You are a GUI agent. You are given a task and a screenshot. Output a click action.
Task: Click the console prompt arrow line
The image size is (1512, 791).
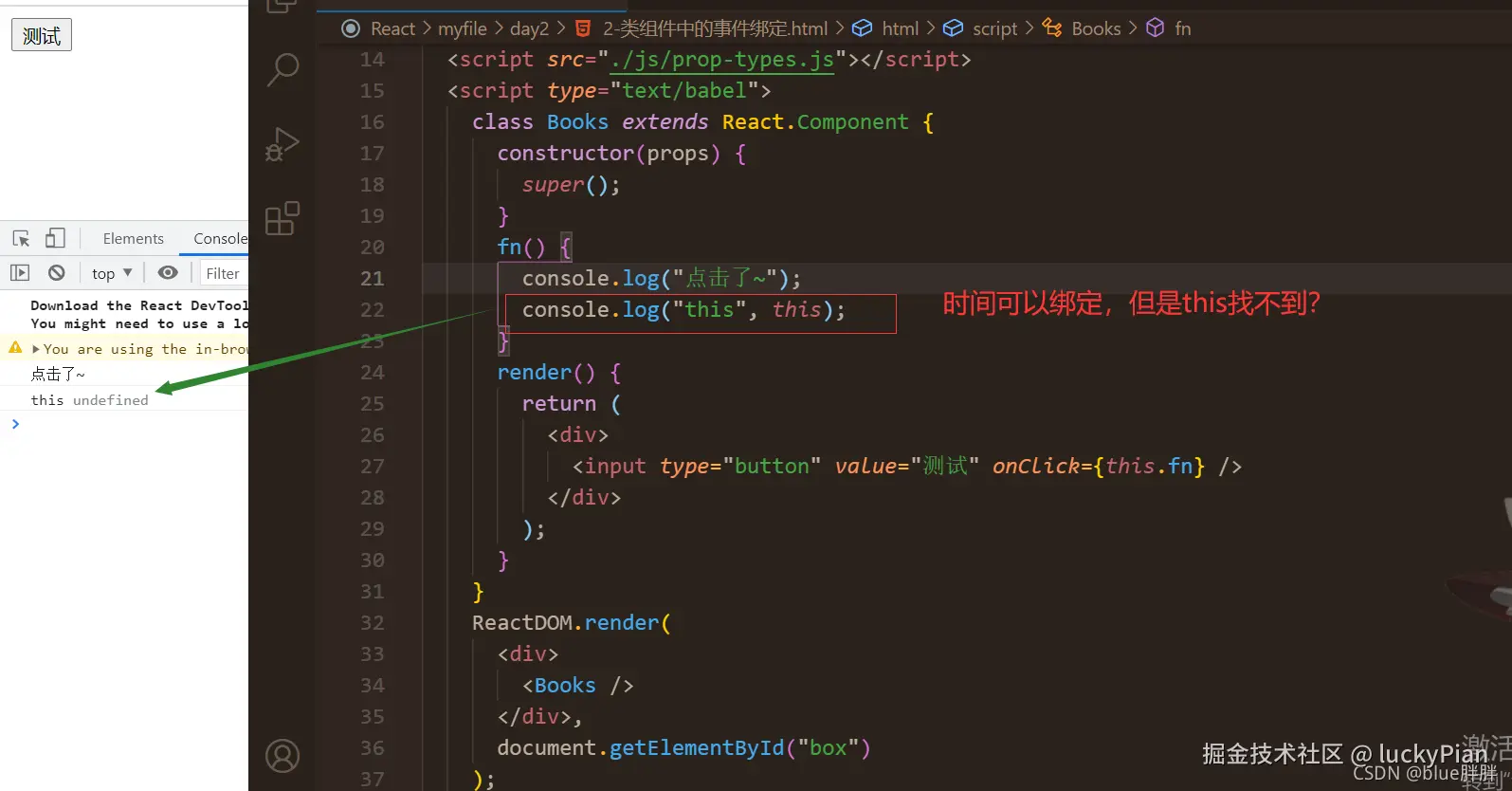click(x=15, y=424)
